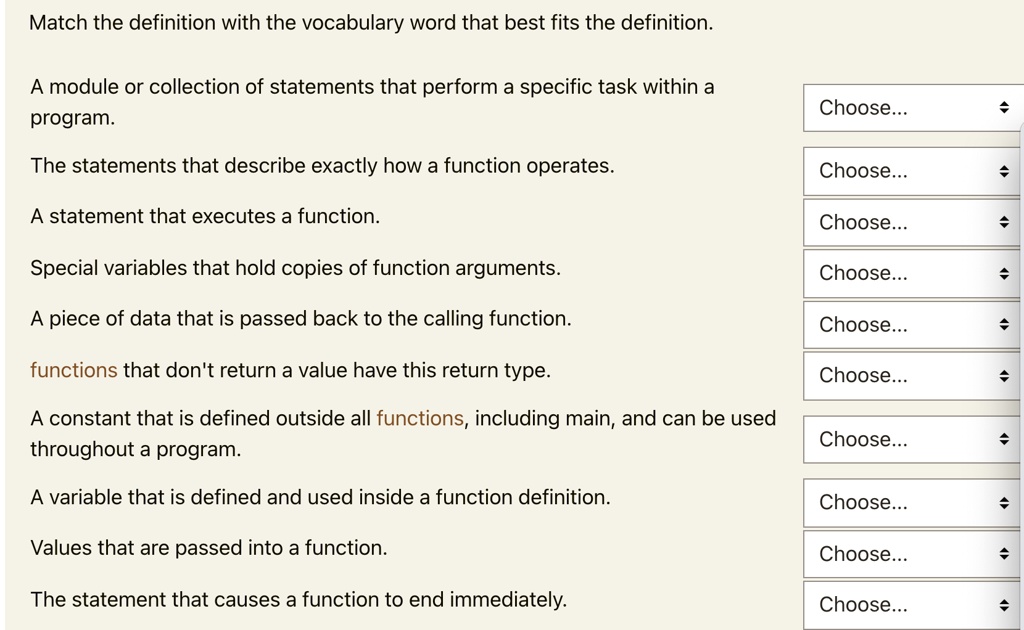This screenshot has width=1024, height=630.
Task: Open dropdown for 'don't return a value' definition
Action: click(912, 376)
